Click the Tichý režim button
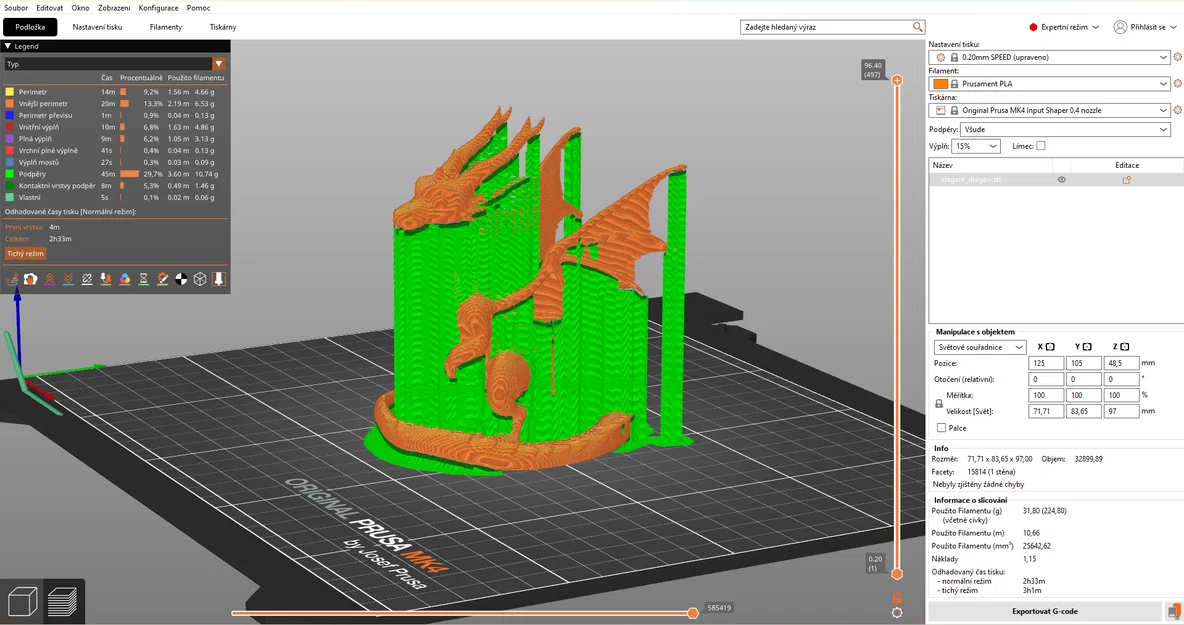Screen dimensions: 1184x625 coord(26,254)
